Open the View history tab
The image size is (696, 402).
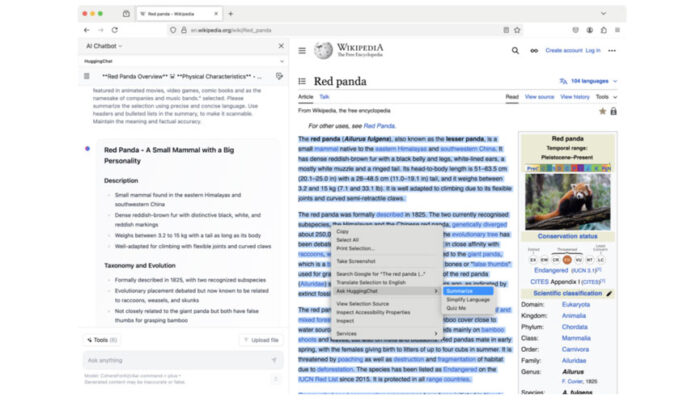coord(575,97)
